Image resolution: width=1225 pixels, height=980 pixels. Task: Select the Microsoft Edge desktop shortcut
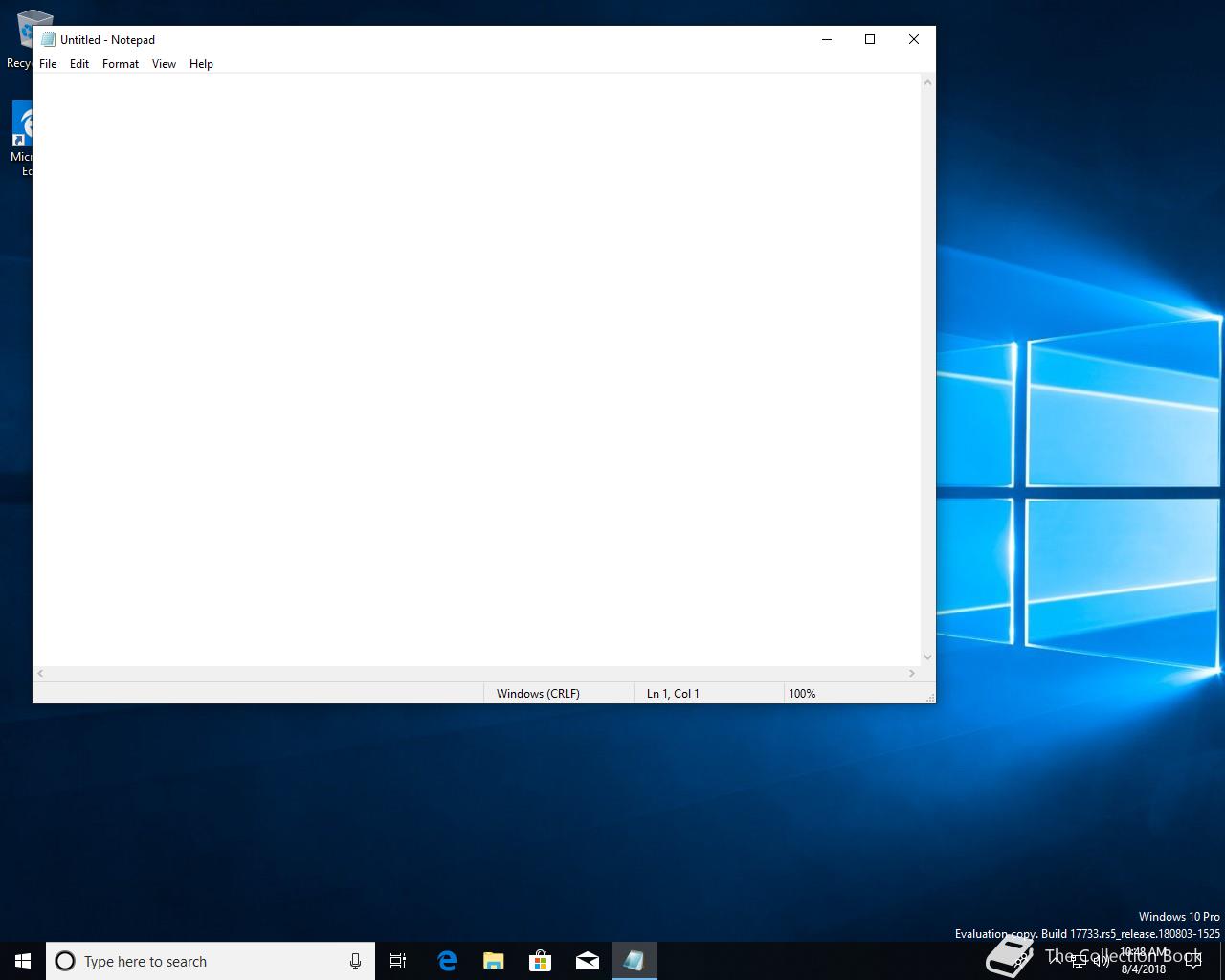pos(21,140)
